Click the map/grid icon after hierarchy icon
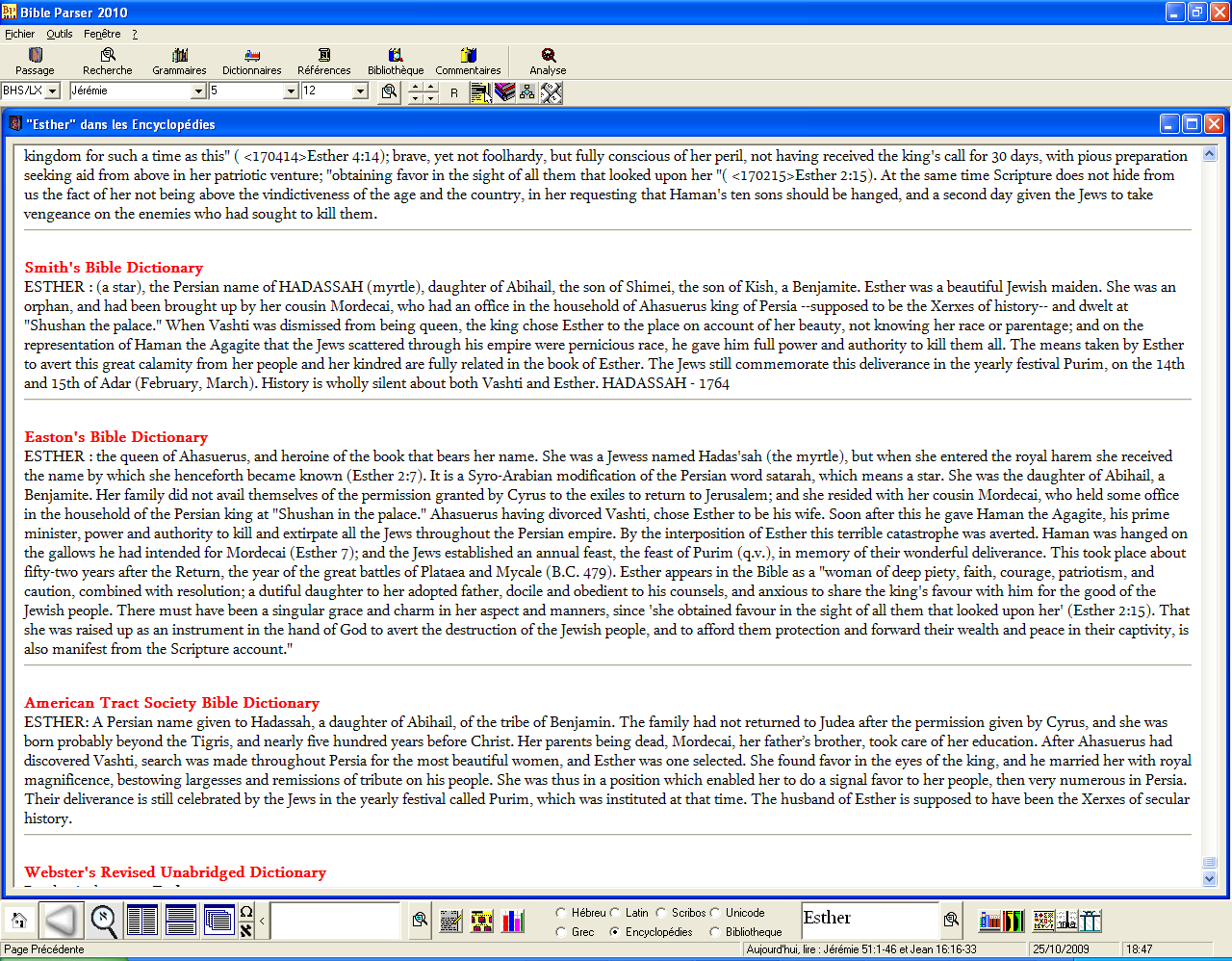1232x961 pixels. pyautogui.click(x=551, y=92)
